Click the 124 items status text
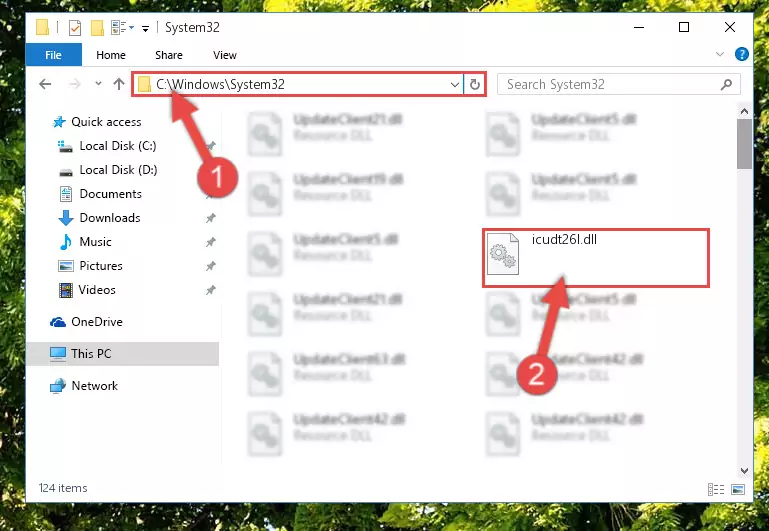Screen dimensions: 769x531 (x=63, y=488)
